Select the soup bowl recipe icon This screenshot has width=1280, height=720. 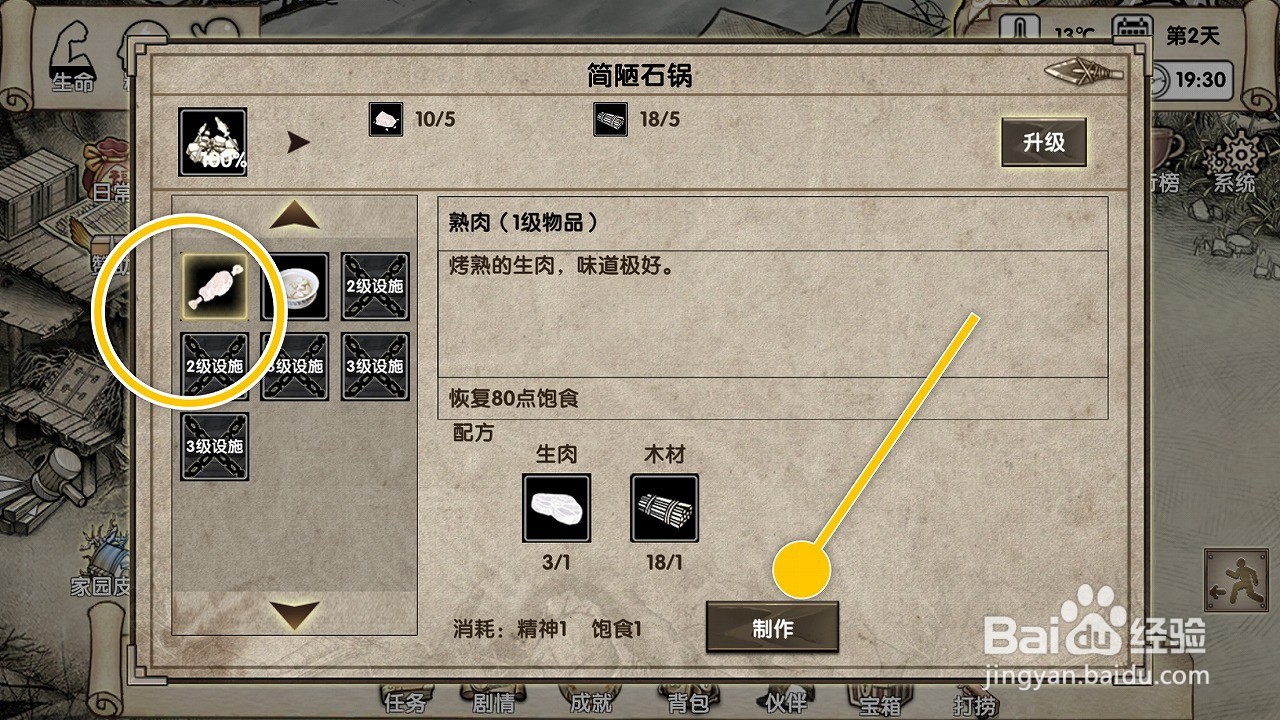click(x=295, y=286)
